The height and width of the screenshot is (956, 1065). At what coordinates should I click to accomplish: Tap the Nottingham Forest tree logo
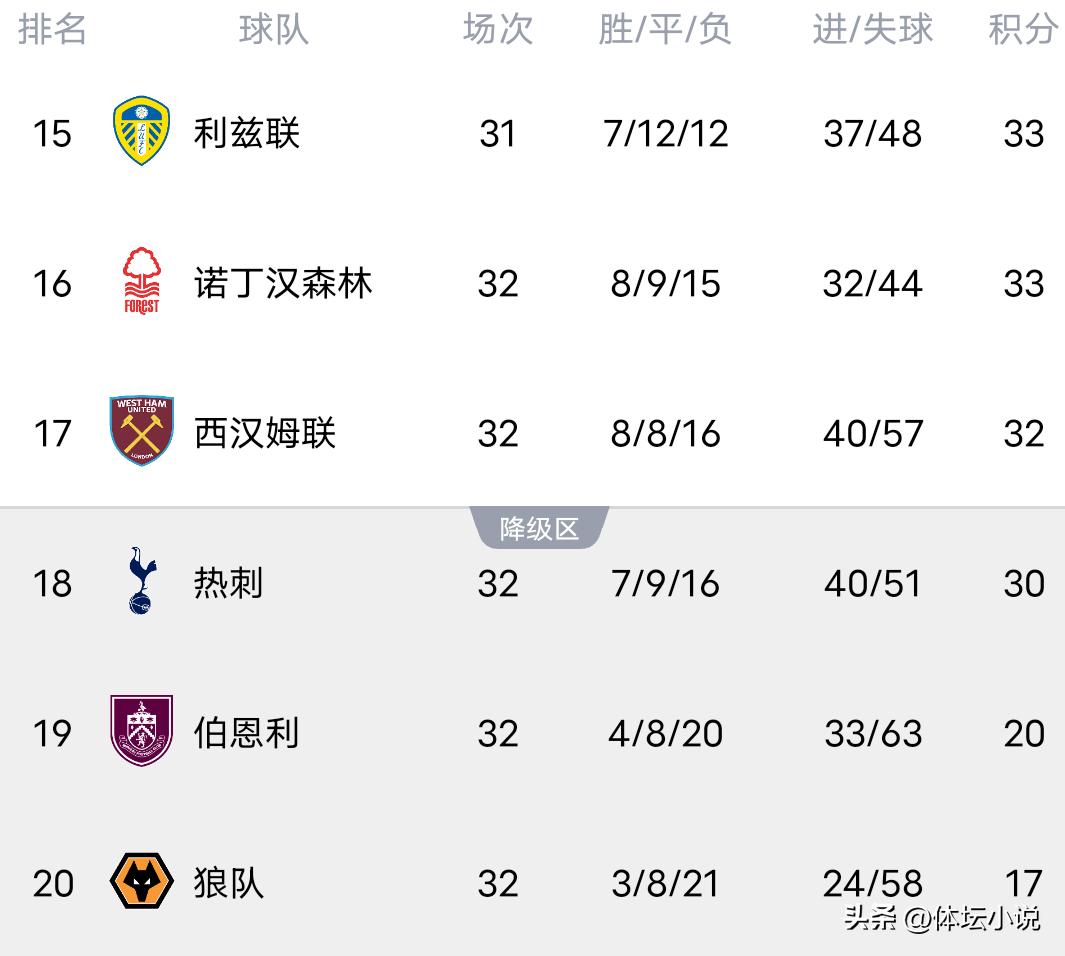click(141, 281)
